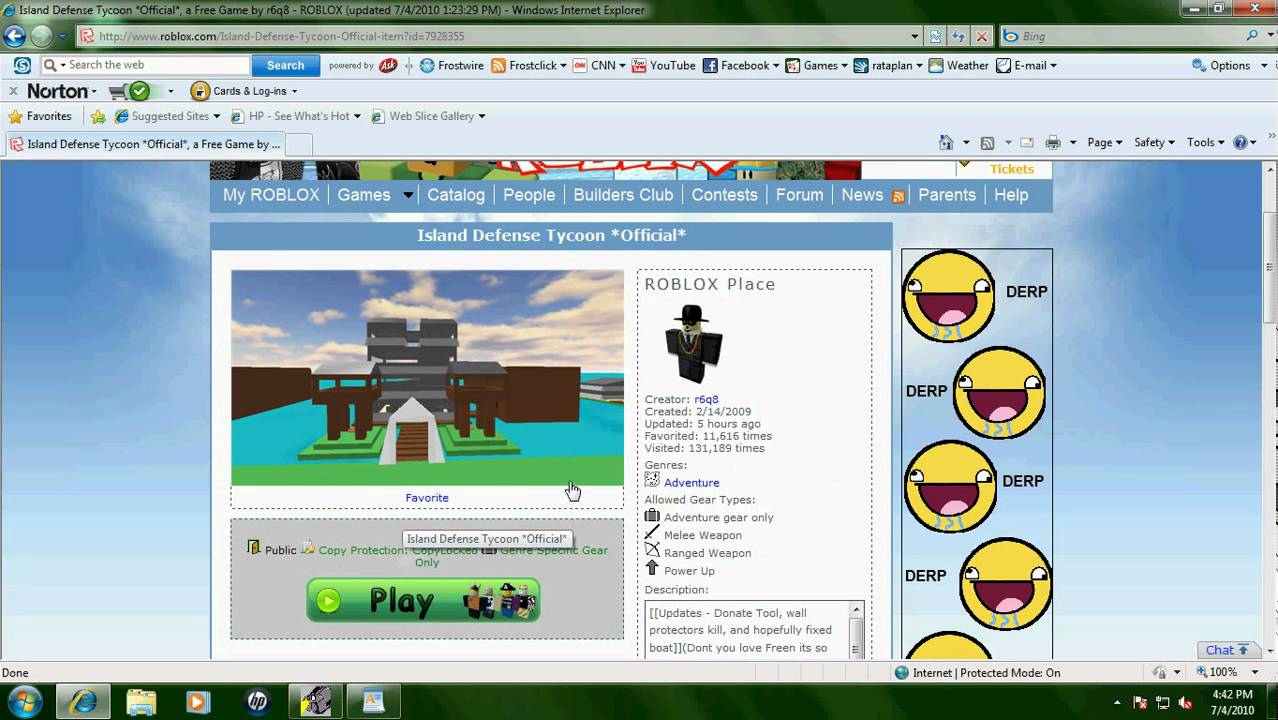The image size is (1278, 720).
Task: Click the Favorite link under the thumbnail
Action: click(427, 498)
